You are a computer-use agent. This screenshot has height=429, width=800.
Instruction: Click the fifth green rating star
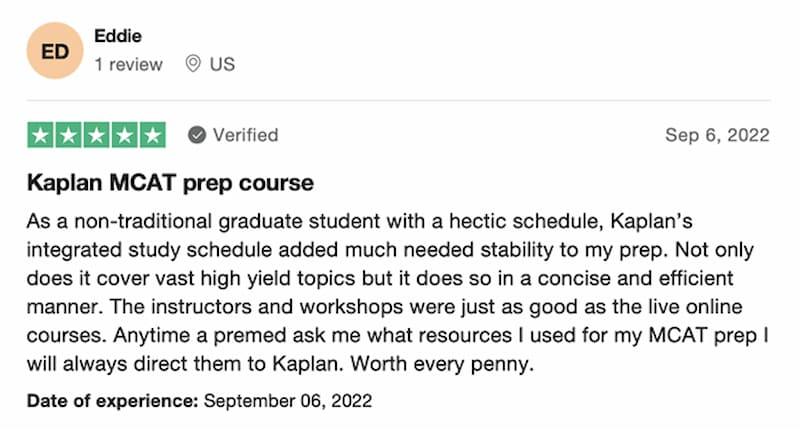tap(153, 135)
